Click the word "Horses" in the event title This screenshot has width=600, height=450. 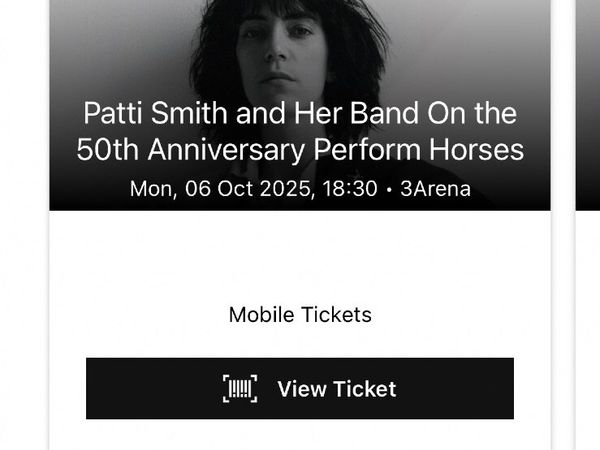click(487, 150)
